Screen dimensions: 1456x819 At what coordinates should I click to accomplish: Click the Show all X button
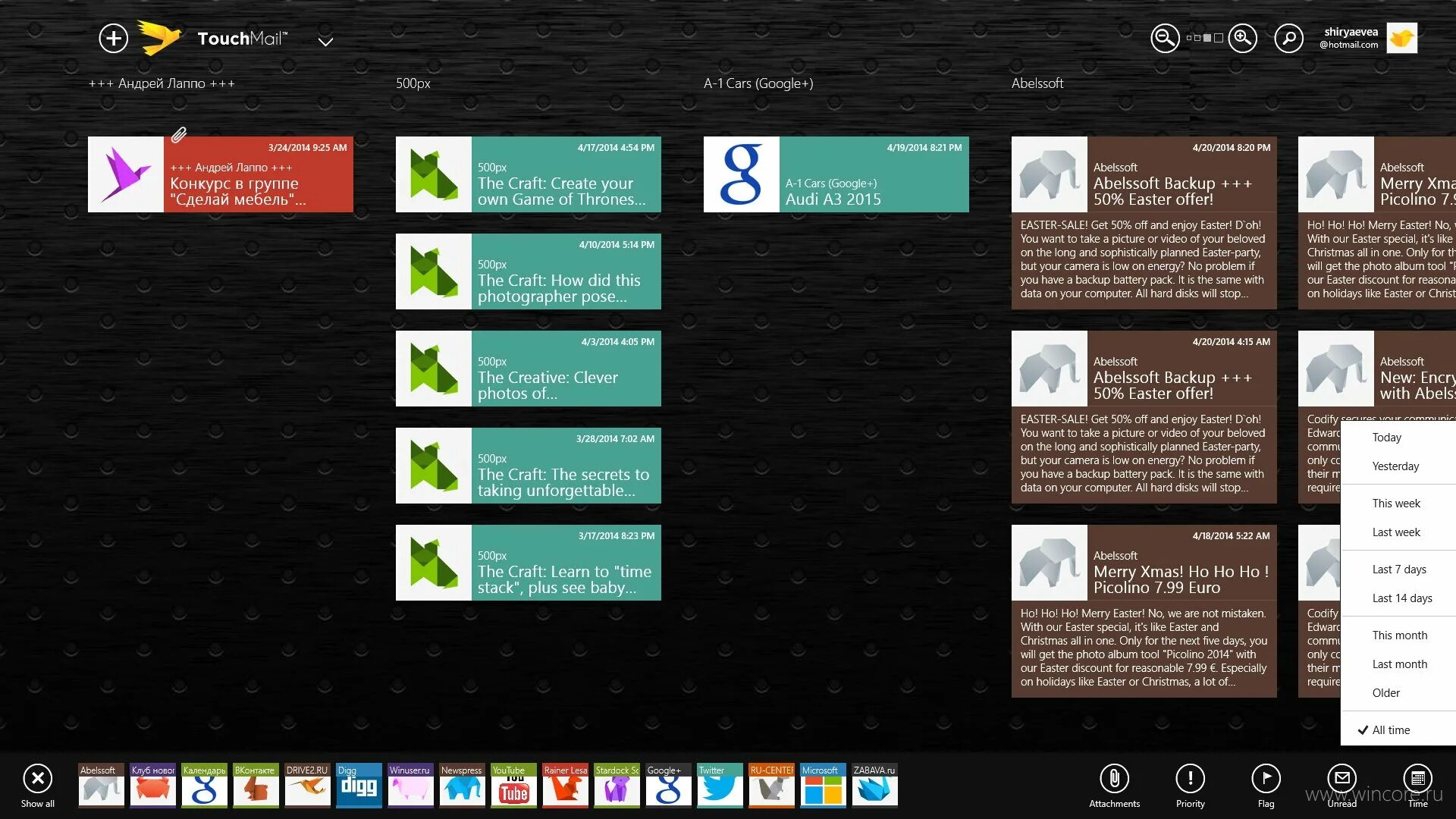(38, 779)
